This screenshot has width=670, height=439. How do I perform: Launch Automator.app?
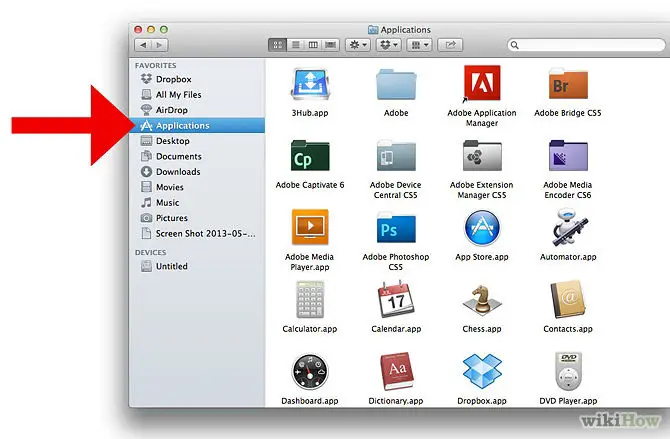click(568, 227)
